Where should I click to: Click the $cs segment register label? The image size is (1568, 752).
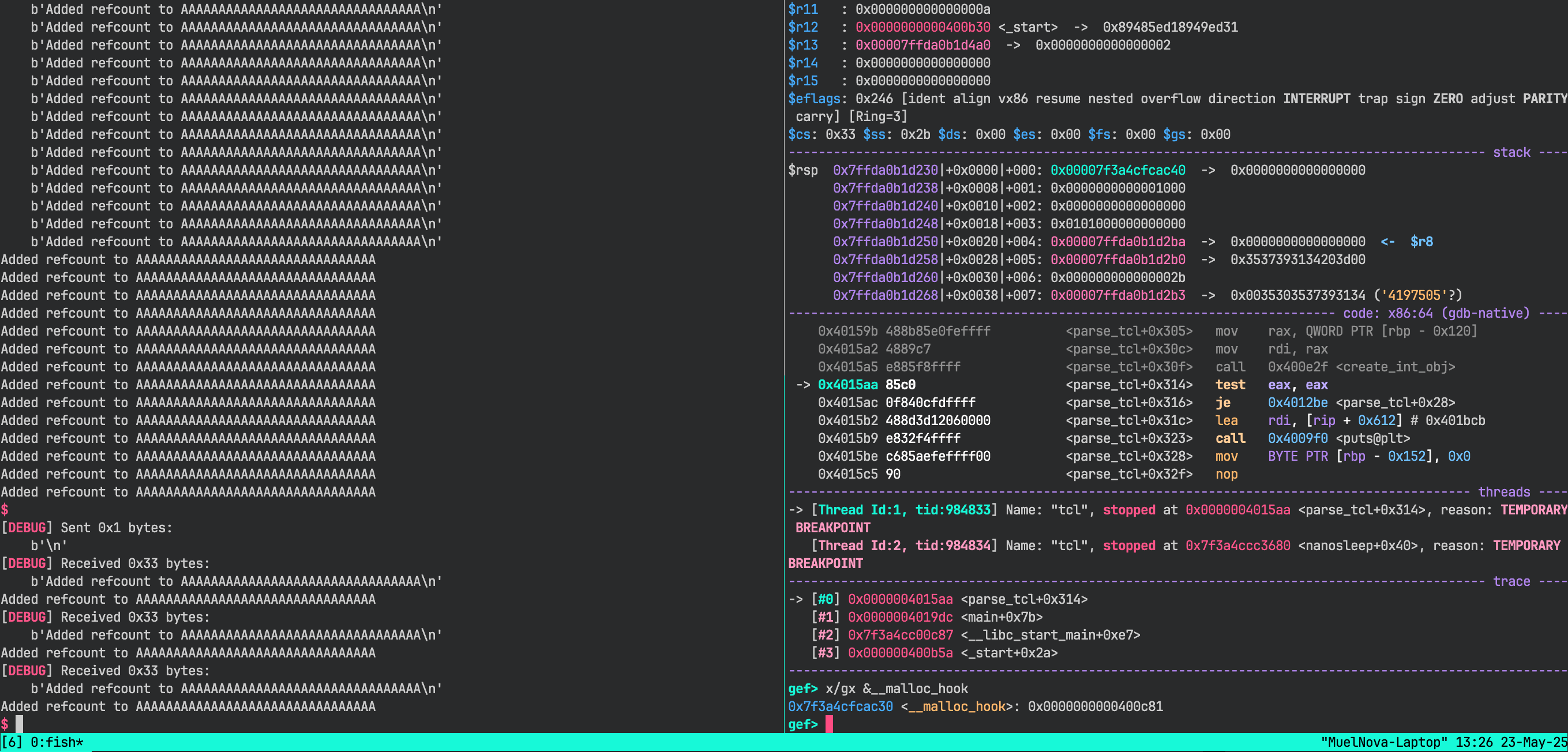[799, 134]
